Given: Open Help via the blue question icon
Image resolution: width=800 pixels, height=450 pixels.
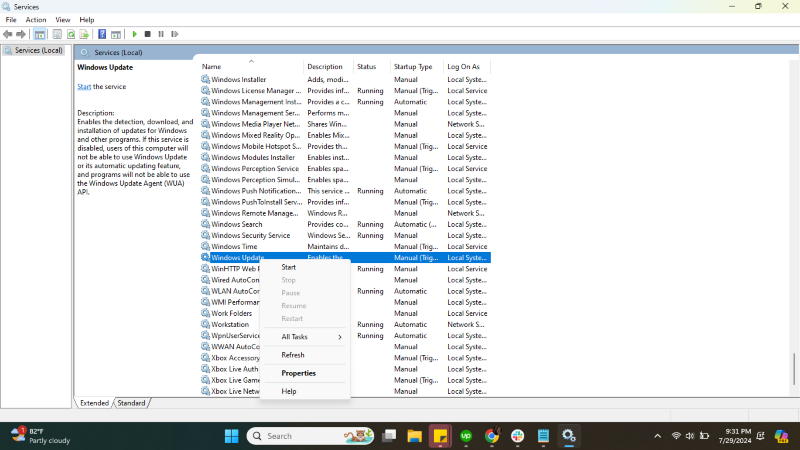Looking at the screenshot, I should (x=102, y=34).
